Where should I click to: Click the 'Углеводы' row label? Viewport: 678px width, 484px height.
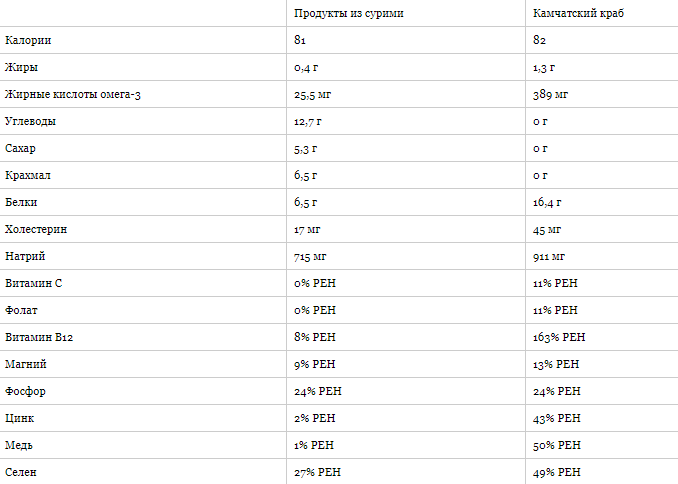pos(30,122)
